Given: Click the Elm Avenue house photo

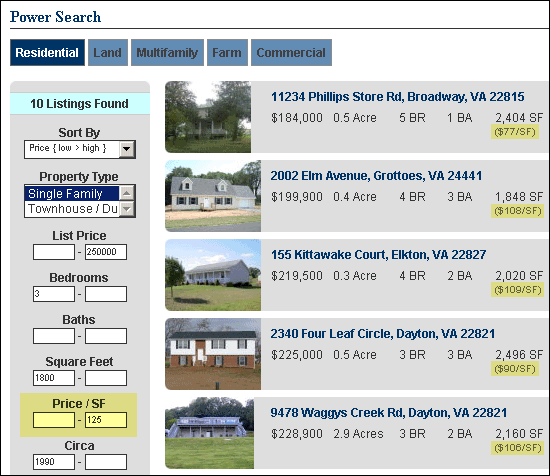Looking at the screenshot, I should [x=213, y=196].
